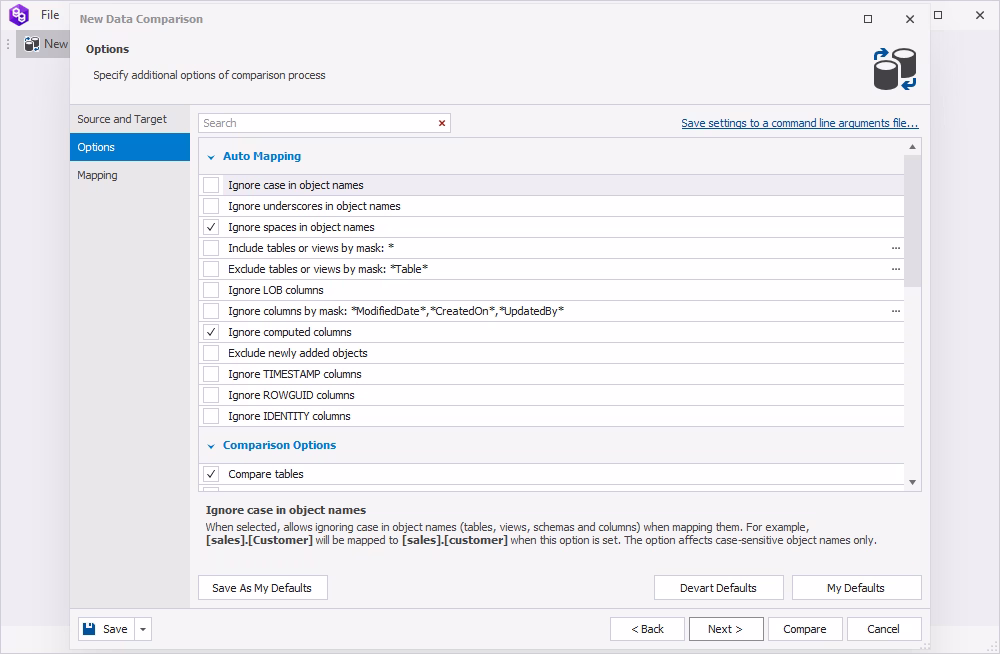Check Ignore columns by mask option
Image resolution: width=1000 pixels, height=654 pixels.
pyautogui.click(x=211, y=311)
